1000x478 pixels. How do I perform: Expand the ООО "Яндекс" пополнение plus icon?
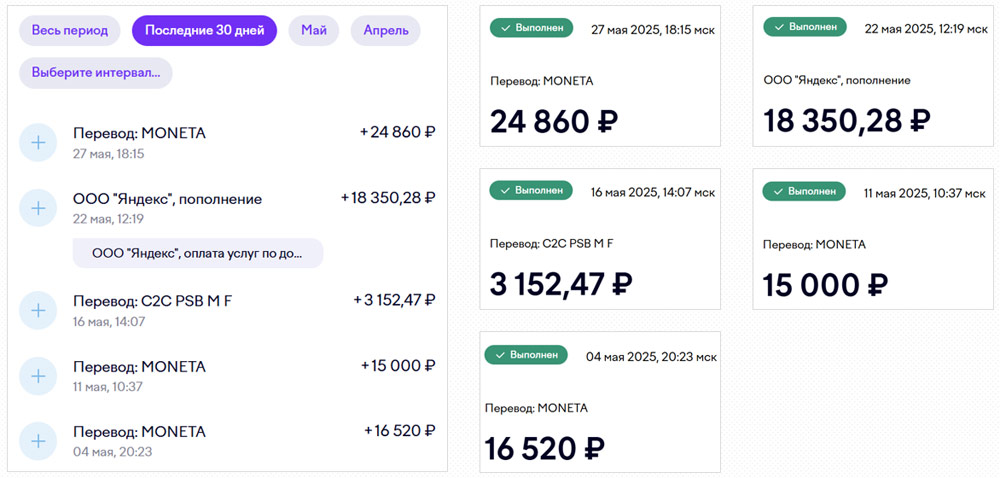(x=38, y=208)
